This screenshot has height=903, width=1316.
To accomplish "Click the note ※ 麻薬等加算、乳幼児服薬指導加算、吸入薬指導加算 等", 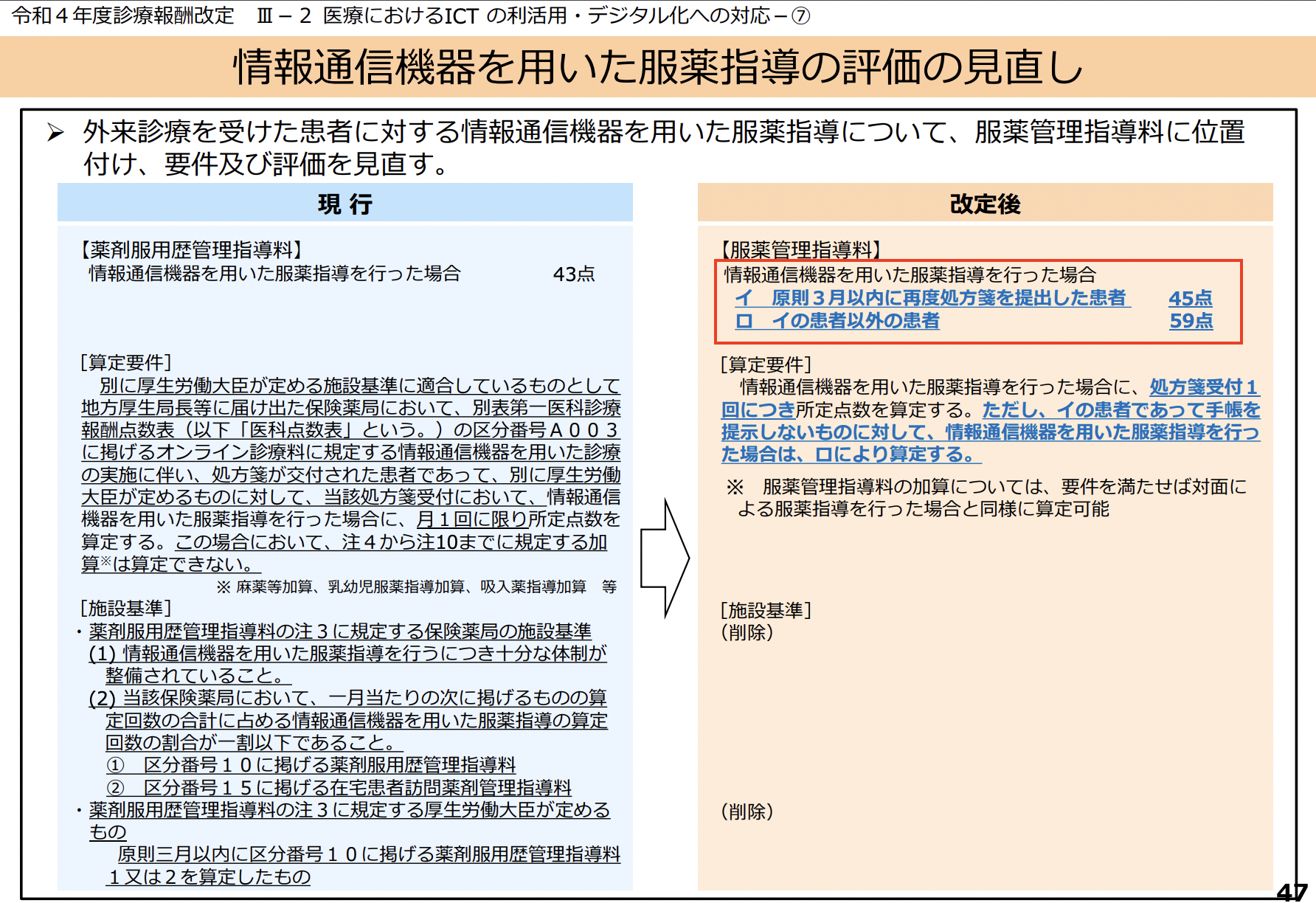I will [x=417, y=587].
